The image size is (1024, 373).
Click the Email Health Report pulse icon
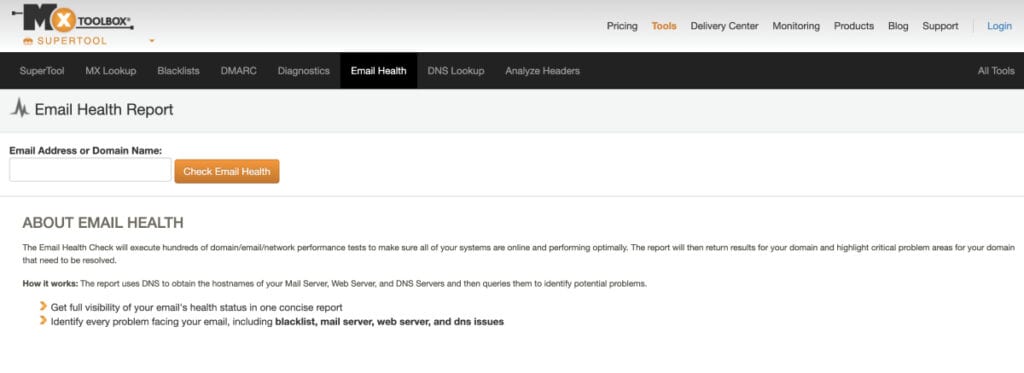click(20, 108)
